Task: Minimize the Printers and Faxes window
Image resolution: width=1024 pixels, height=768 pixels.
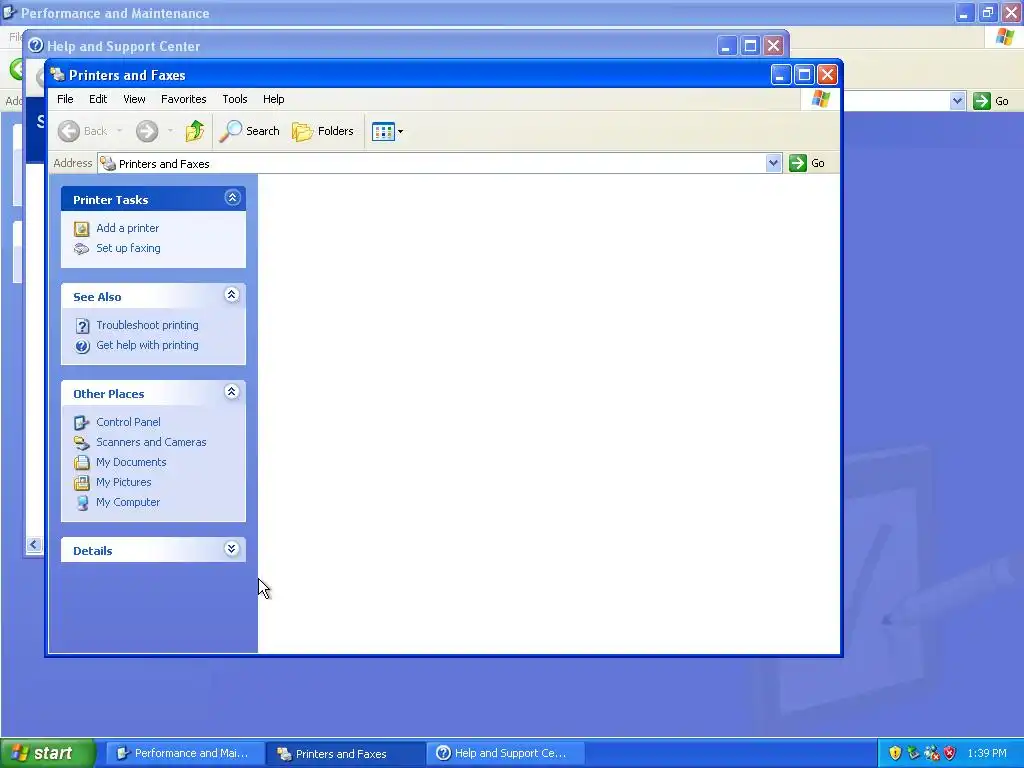Action: click(x=780, y=74)
